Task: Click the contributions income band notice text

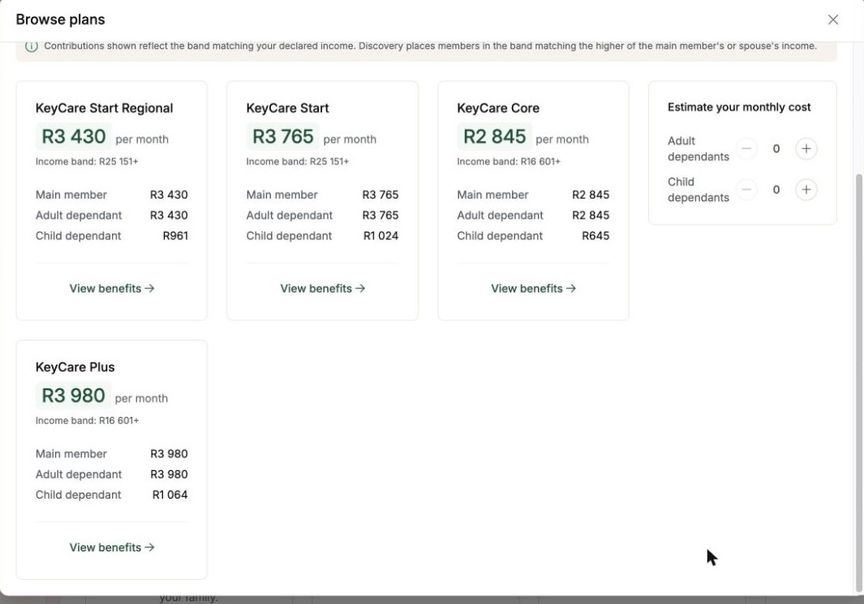Action: [430, 46]
